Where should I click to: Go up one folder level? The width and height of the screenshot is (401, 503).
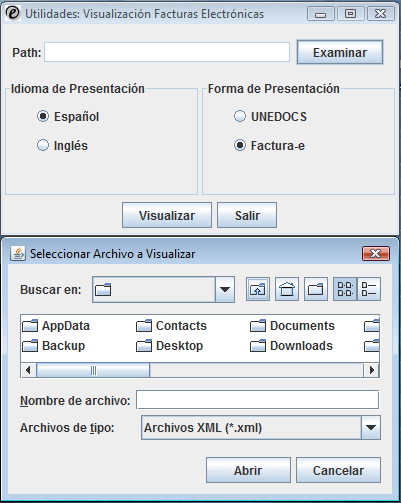(x=258, y=289)
